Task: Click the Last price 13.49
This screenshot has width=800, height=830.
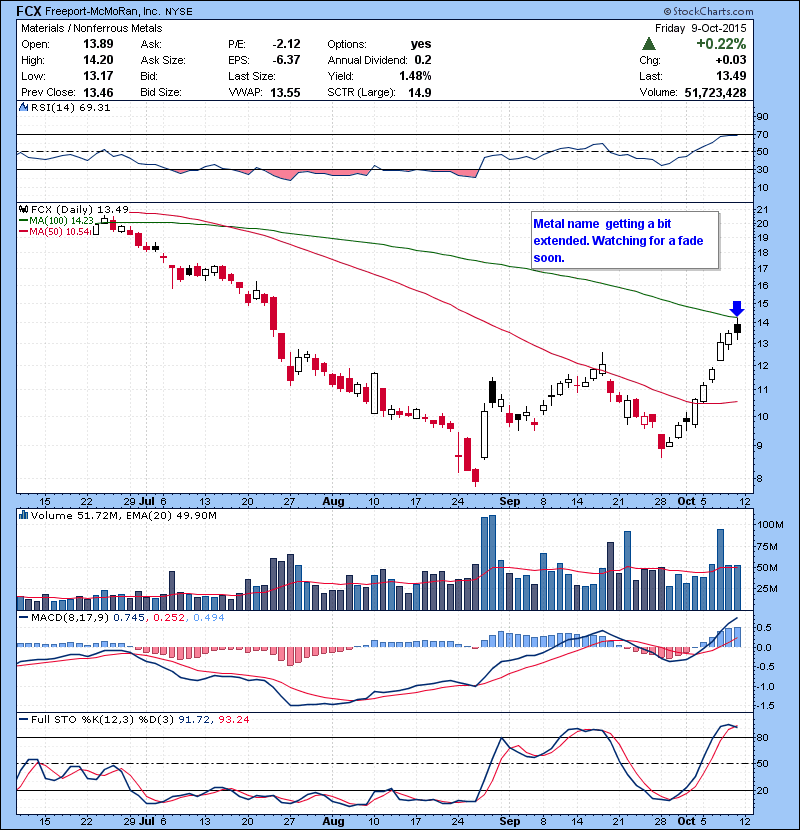Action: (731, 76)
